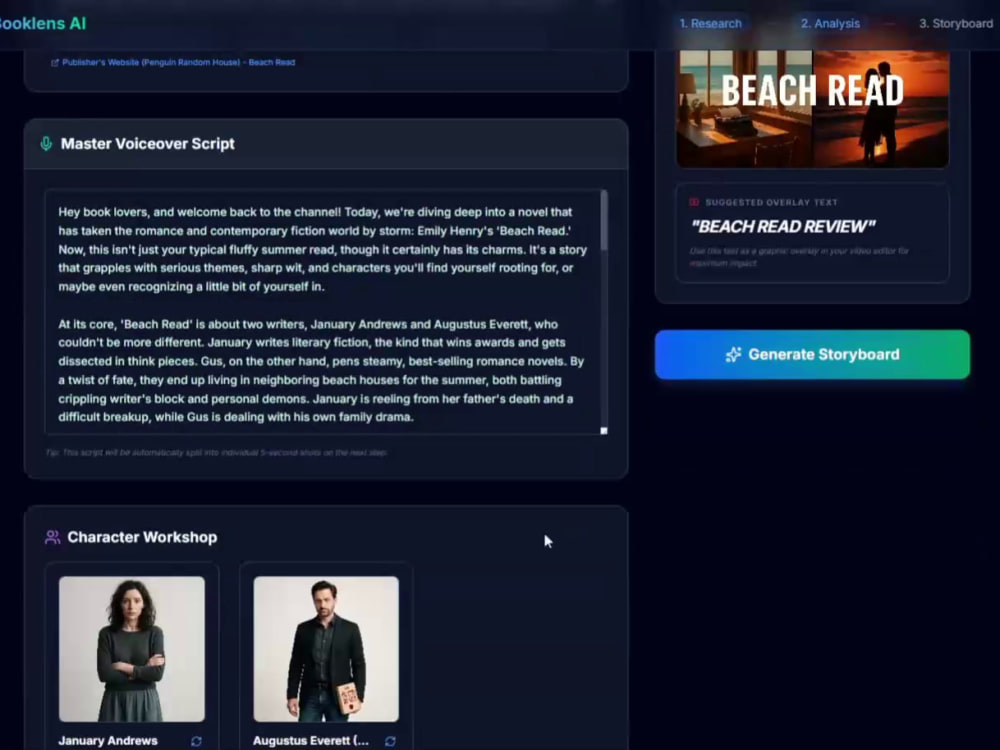This screenshot has width=1000, height=750.
Task: Click the Character Workshop heading
Action: coord(142,537)
